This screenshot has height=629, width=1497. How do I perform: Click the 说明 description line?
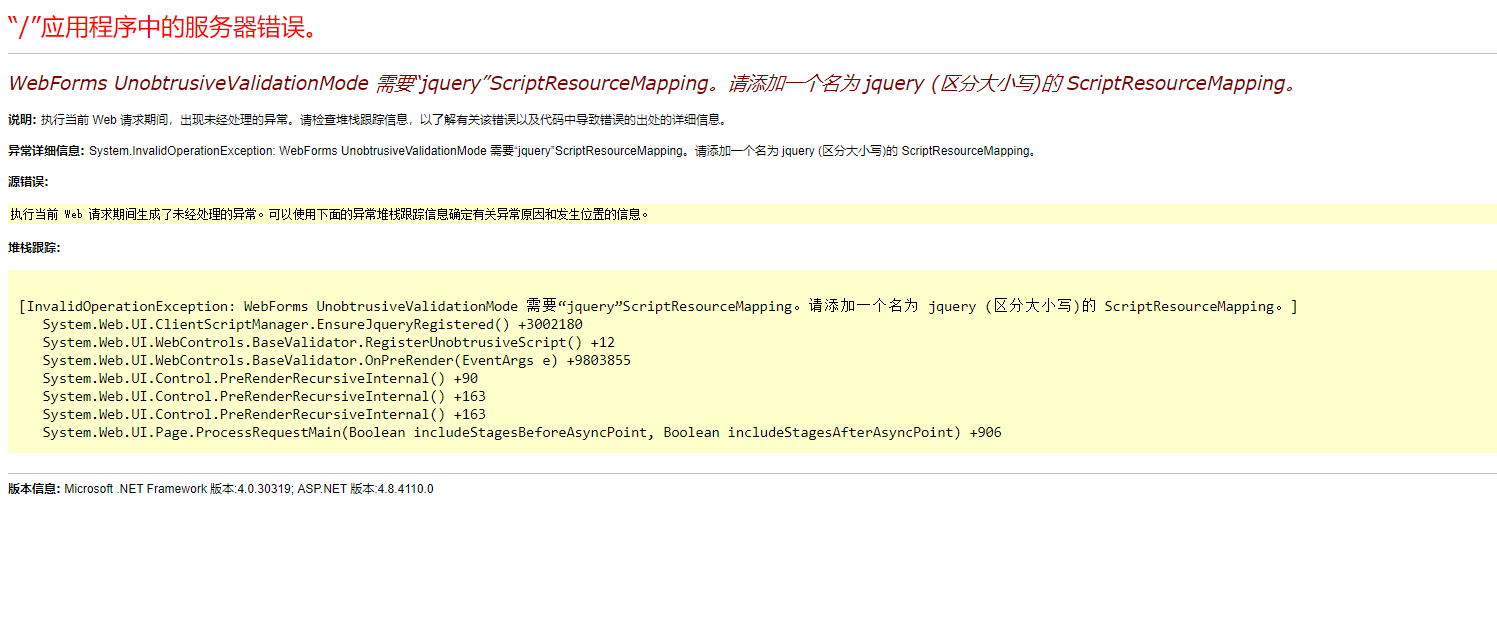coord(368,120)
